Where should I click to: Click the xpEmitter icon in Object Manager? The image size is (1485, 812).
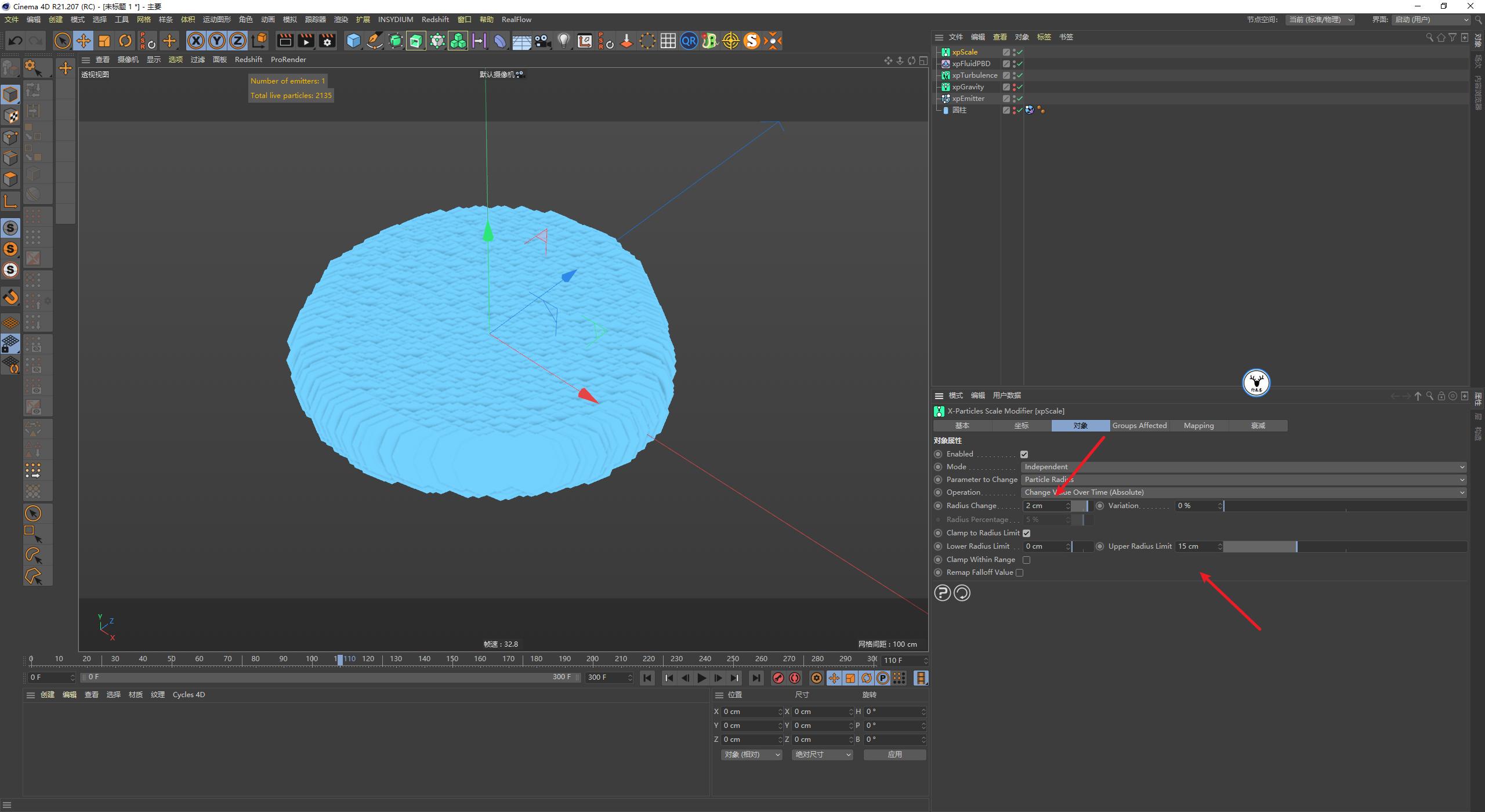click(x=946, y=99)
